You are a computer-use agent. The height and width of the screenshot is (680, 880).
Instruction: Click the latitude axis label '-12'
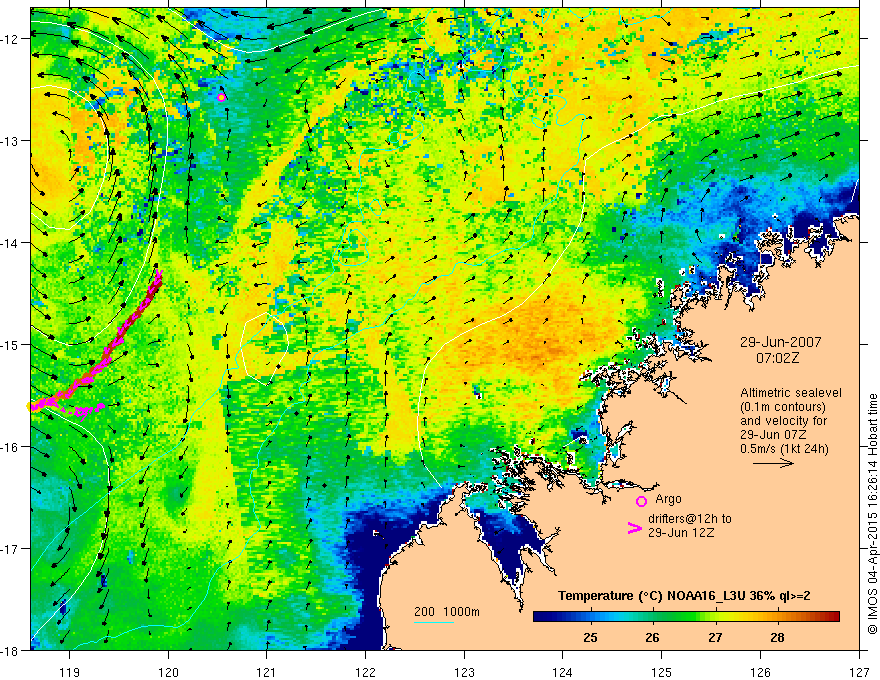[11, 39]
